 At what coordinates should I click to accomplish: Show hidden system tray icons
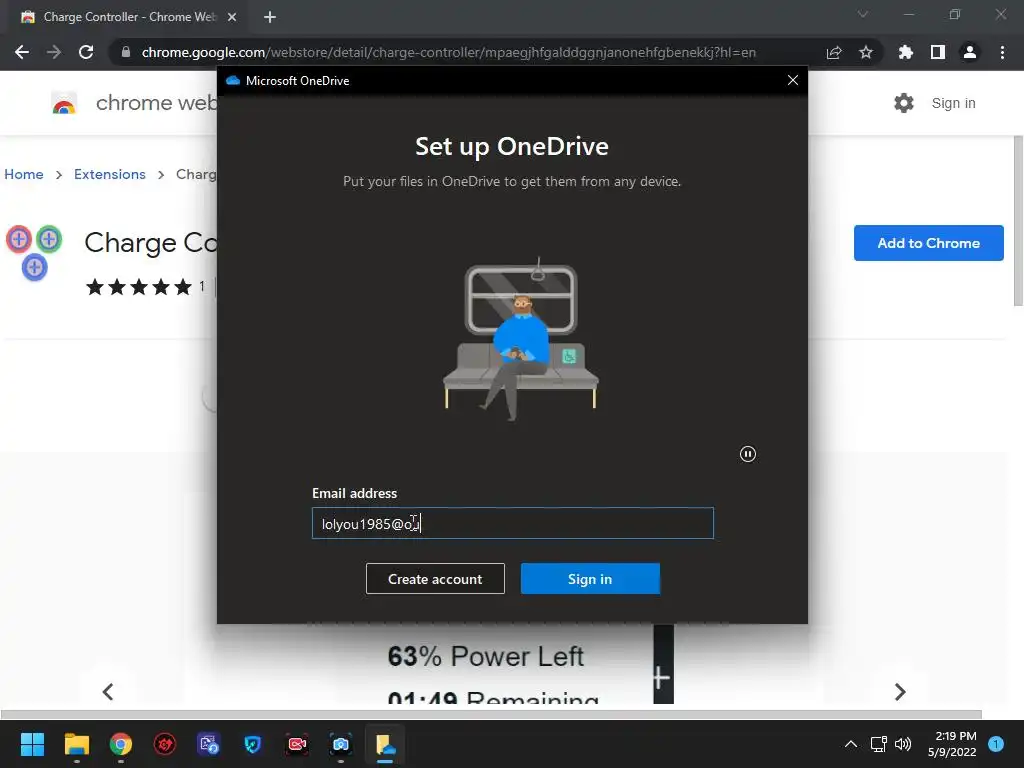[x=851, y=744]
